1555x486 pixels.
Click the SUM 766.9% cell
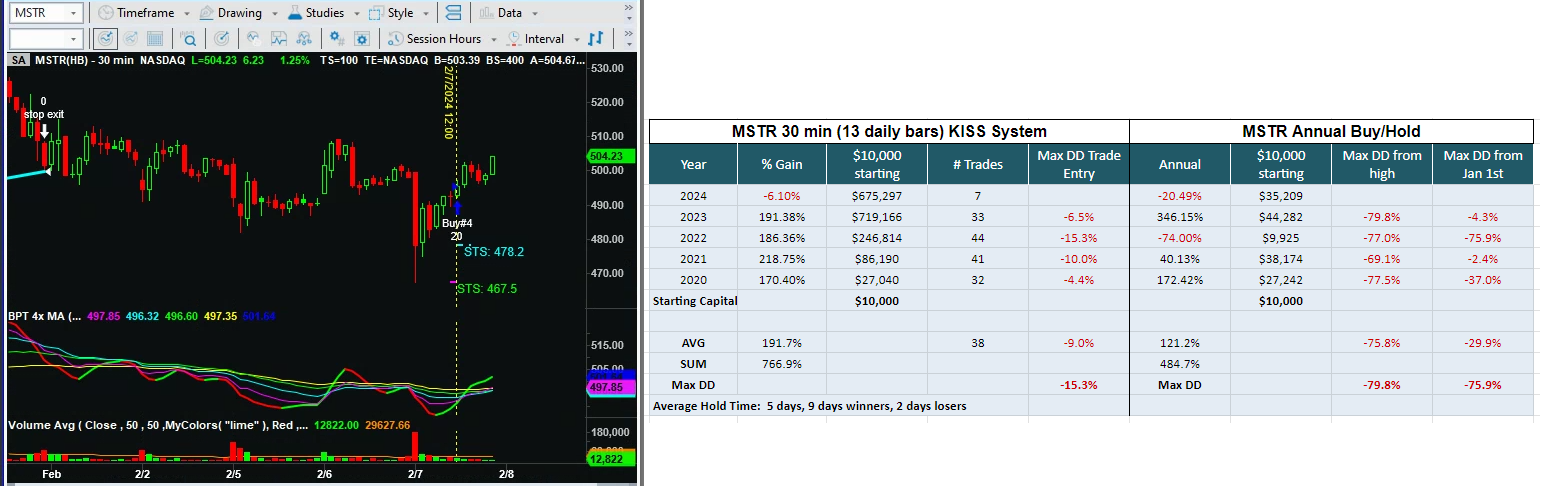click(781, 364)
